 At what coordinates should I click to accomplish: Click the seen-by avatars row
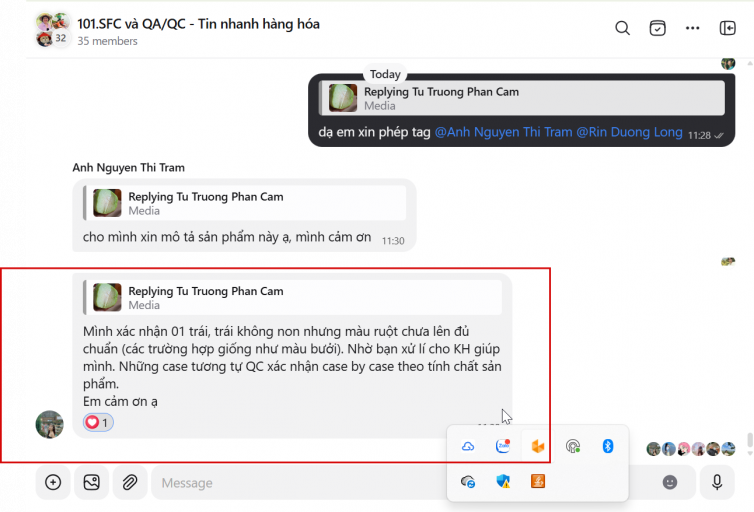pyautogui.click(x=691, y=449)
